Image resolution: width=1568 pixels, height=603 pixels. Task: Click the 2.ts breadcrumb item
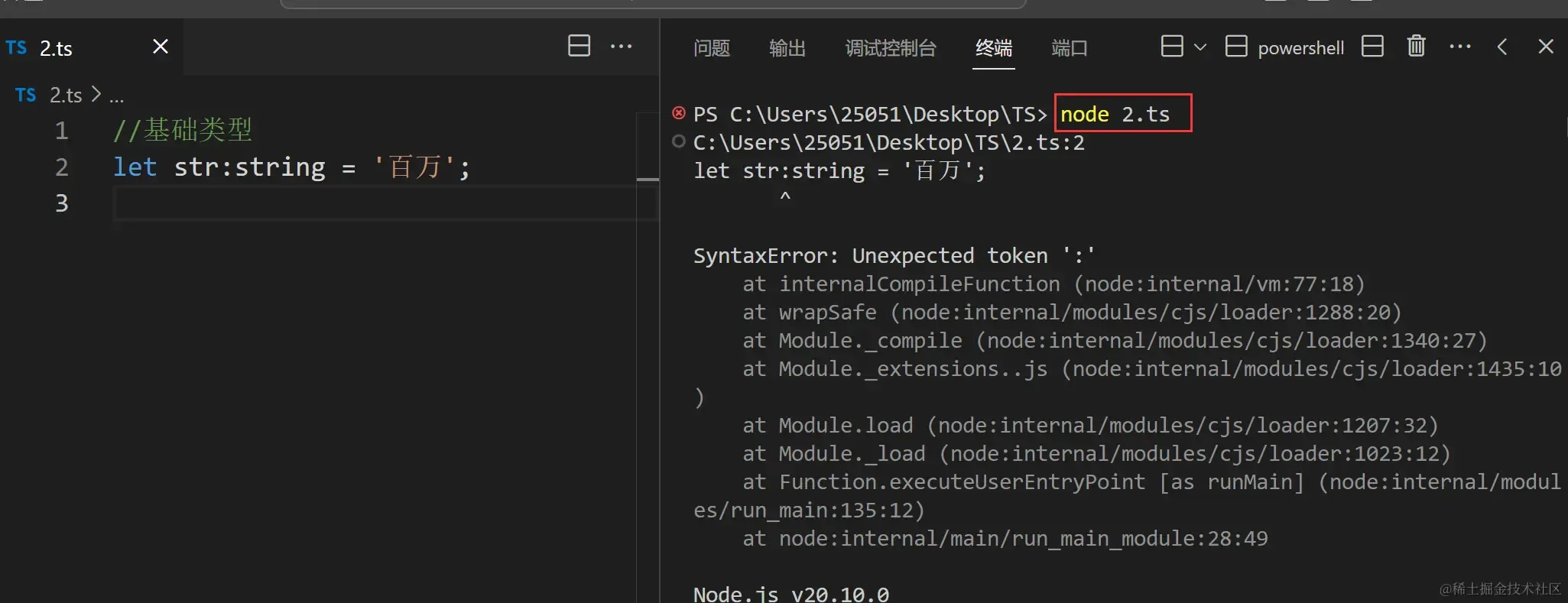[65, 95]
